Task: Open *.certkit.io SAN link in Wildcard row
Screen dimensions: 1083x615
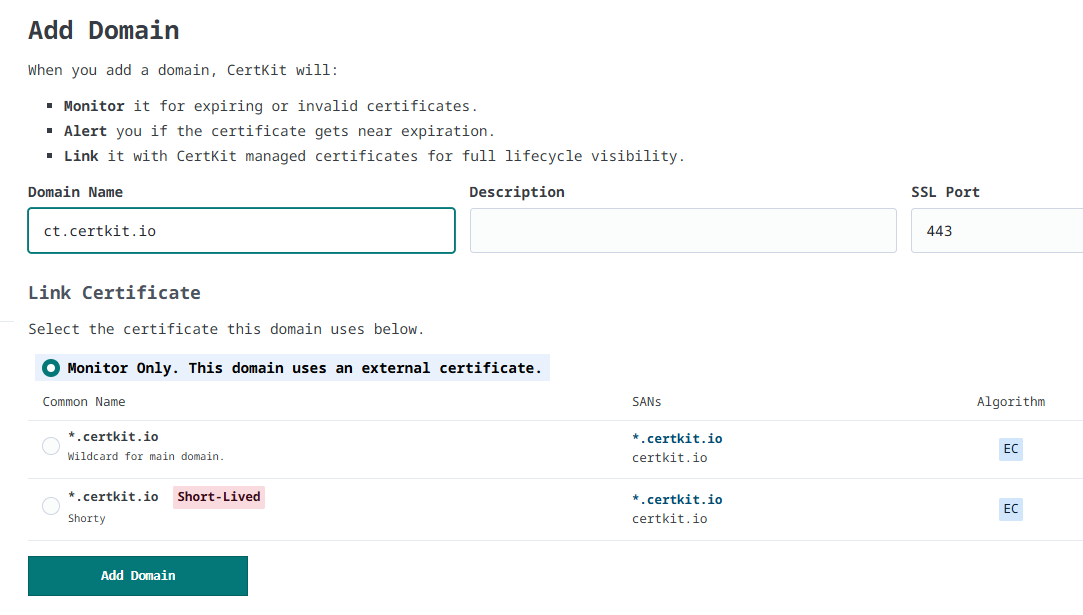Action: [x=677, y=439]
